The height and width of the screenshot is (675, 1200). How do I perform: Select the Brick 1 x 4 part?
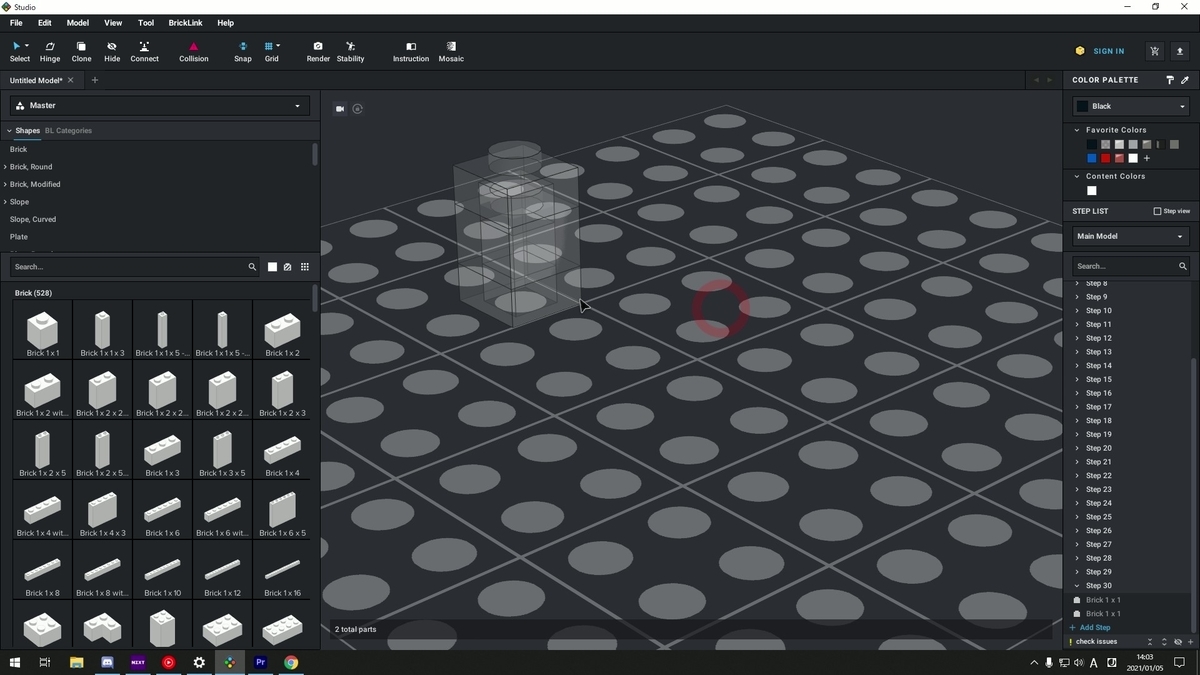[282, 451]
